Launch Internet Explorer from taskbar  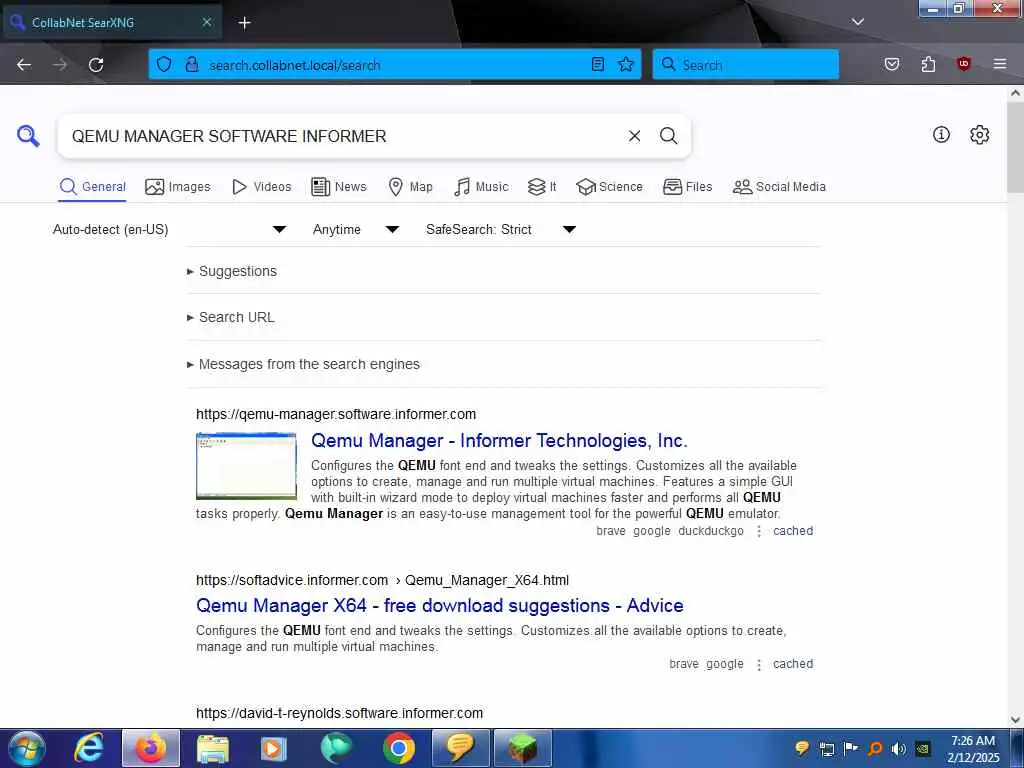point(89,748)
